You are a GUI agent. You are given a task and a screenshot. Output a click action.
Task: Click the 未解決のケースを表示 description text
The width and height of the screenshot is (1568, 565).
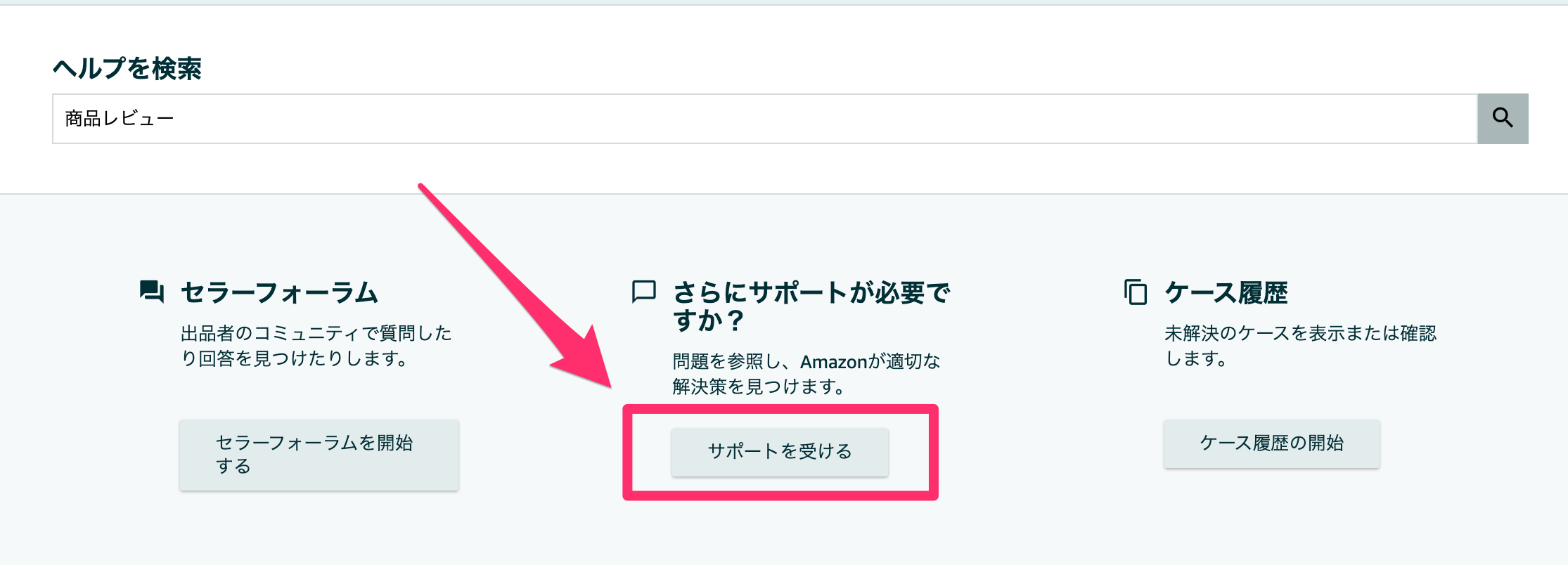point(1301,346)
